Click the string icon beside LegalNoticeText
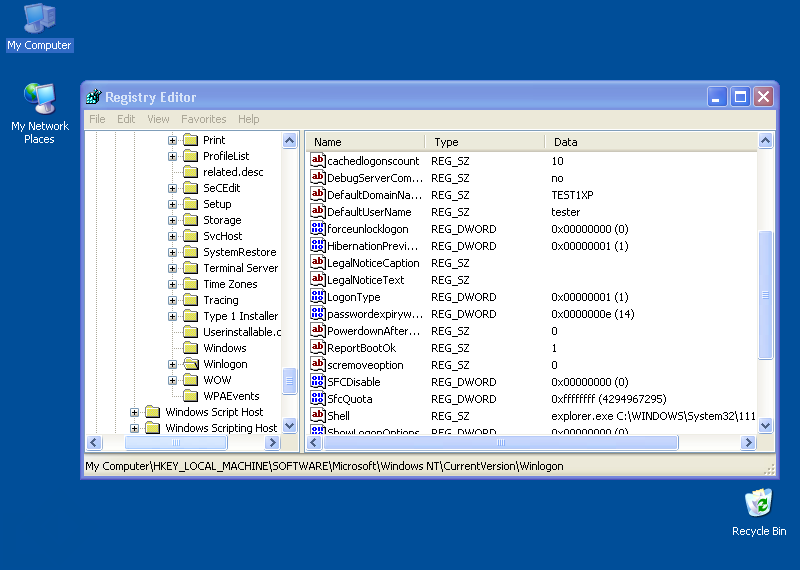Screen dimensions: 800x570 tap(317, 280)
